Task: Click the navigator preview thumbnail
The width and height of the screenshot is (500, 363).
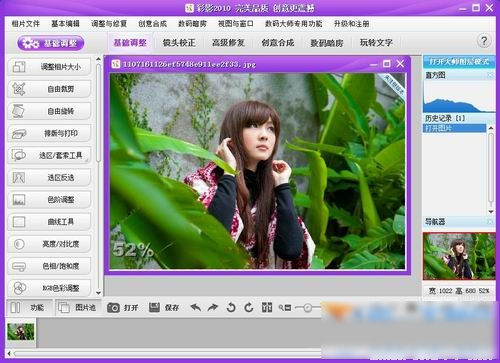Action: click(x=459, y=256)
